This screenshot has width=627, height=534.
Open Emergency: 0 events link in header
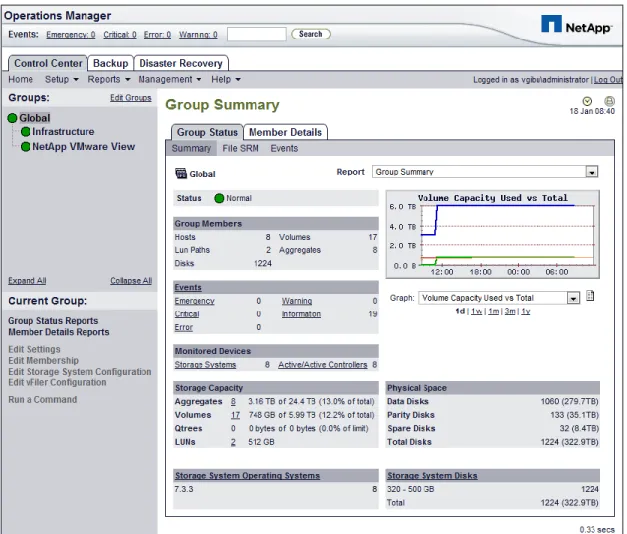click(x=71, y=35)
